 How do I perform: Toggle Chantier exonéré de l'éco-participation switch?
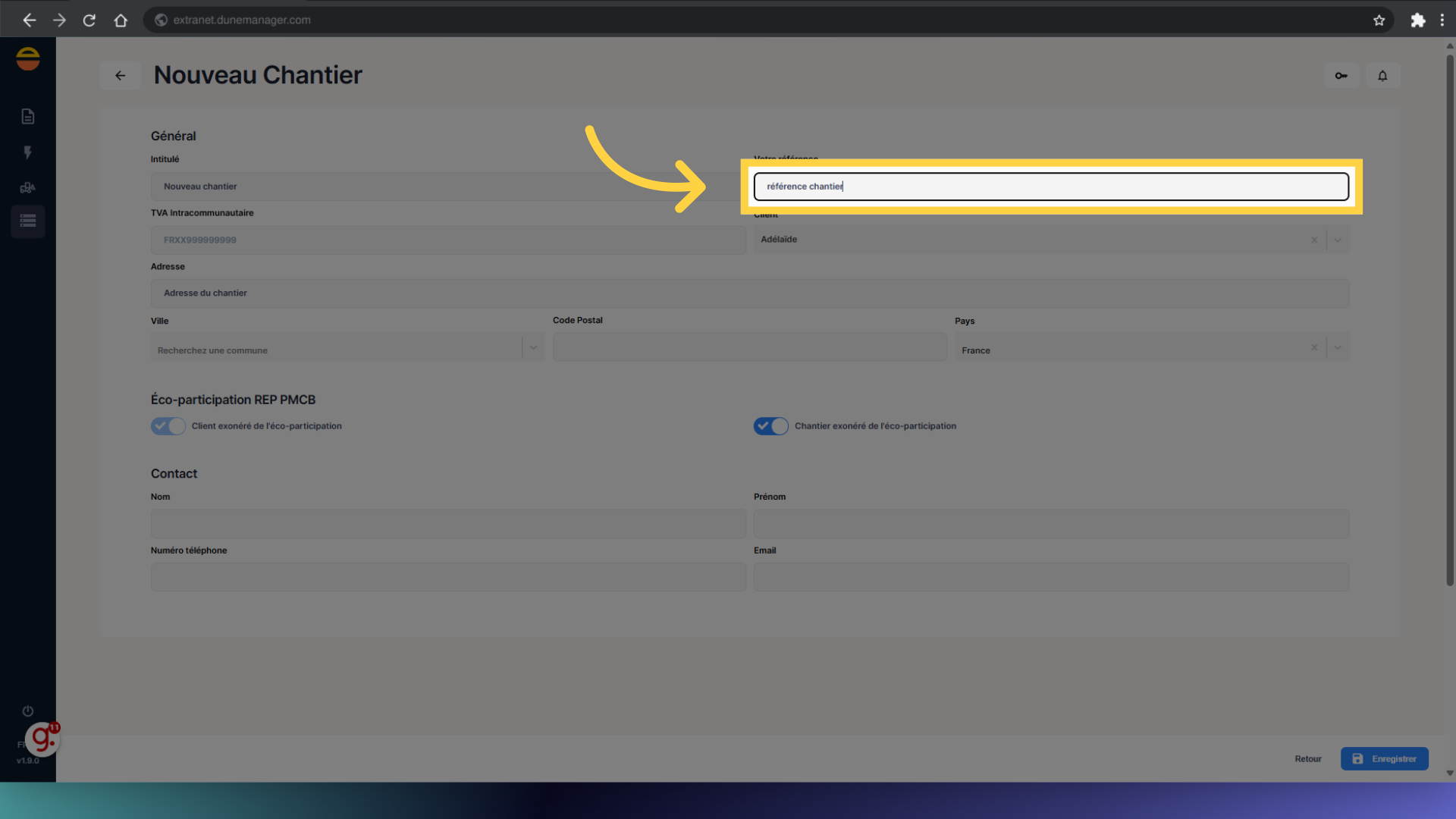point(770,425)
